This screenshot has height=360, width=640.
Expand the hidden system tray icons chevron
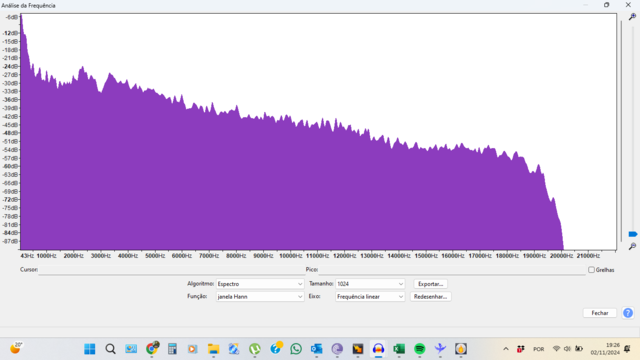click(x=506, y=349)
